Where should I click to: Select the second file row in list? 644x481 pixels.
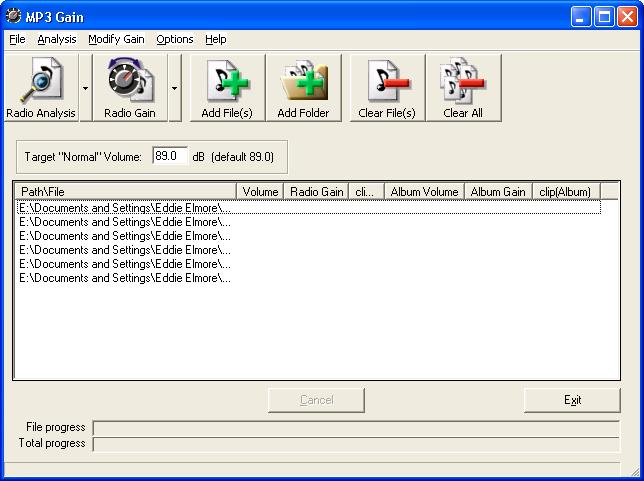coord(309,222)
